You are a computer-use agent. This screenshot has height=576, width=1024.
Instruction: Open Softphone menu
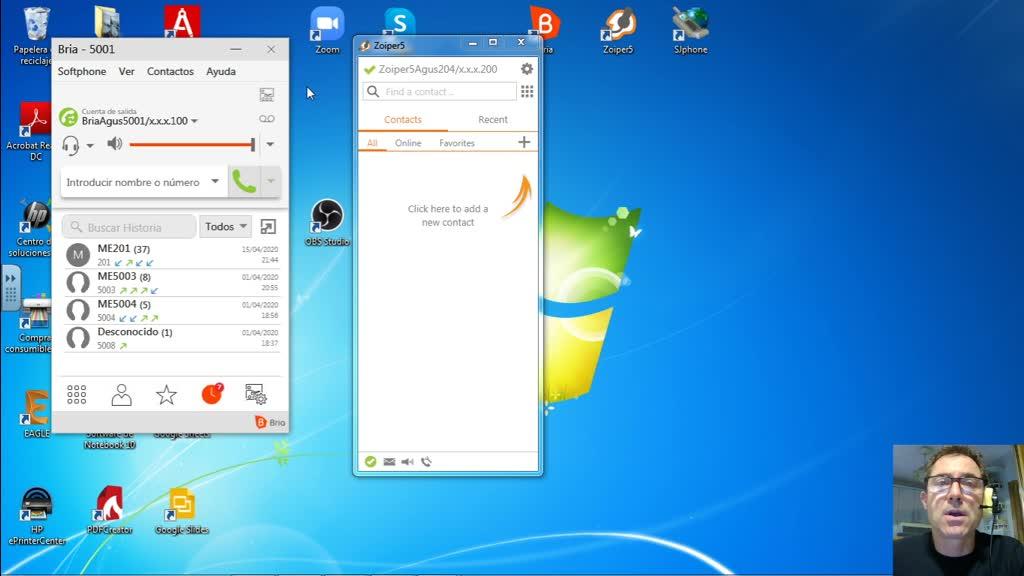tap(82, 71)
